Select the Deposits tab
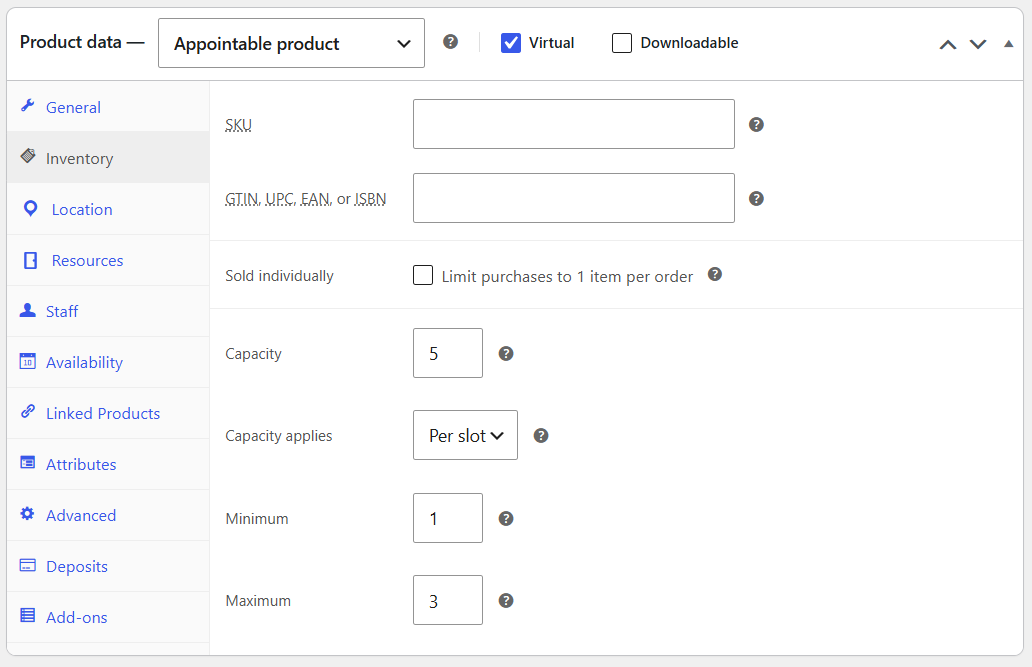The image size is (1032, 667). (x=108, y=566)
